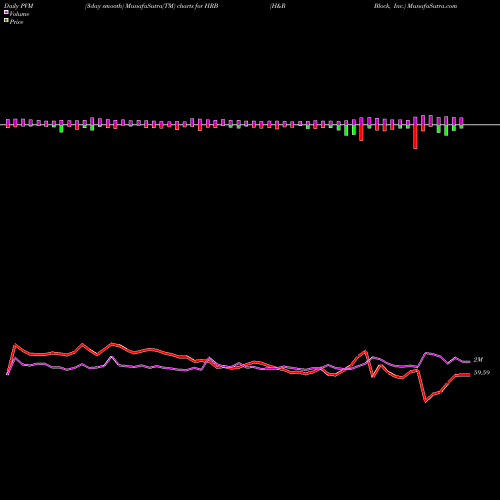Click the Price legend color swatch
Image resolution: width=500 pixels, height=500 pixels.
click(6, 21)
